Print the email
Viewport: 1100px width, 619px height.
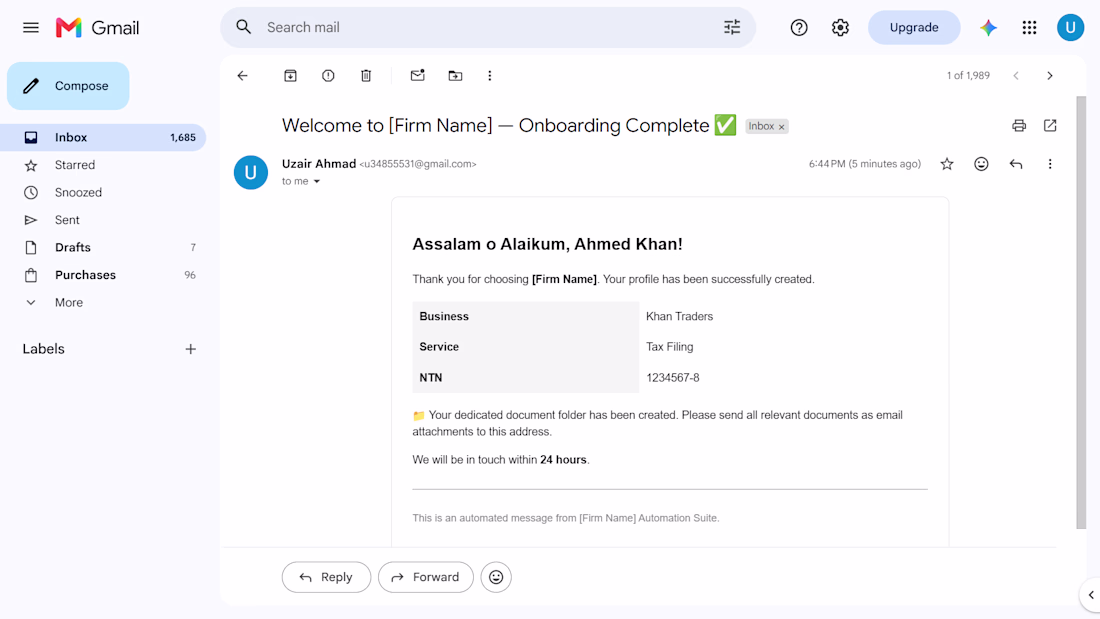pos(1019,126)
